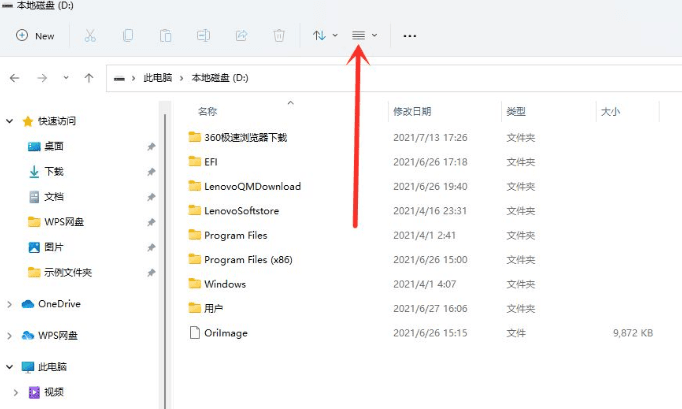Viewport: 682px width, 409px height.
Task: Click the Delete trash can icon
Action: tap(279, 36)
